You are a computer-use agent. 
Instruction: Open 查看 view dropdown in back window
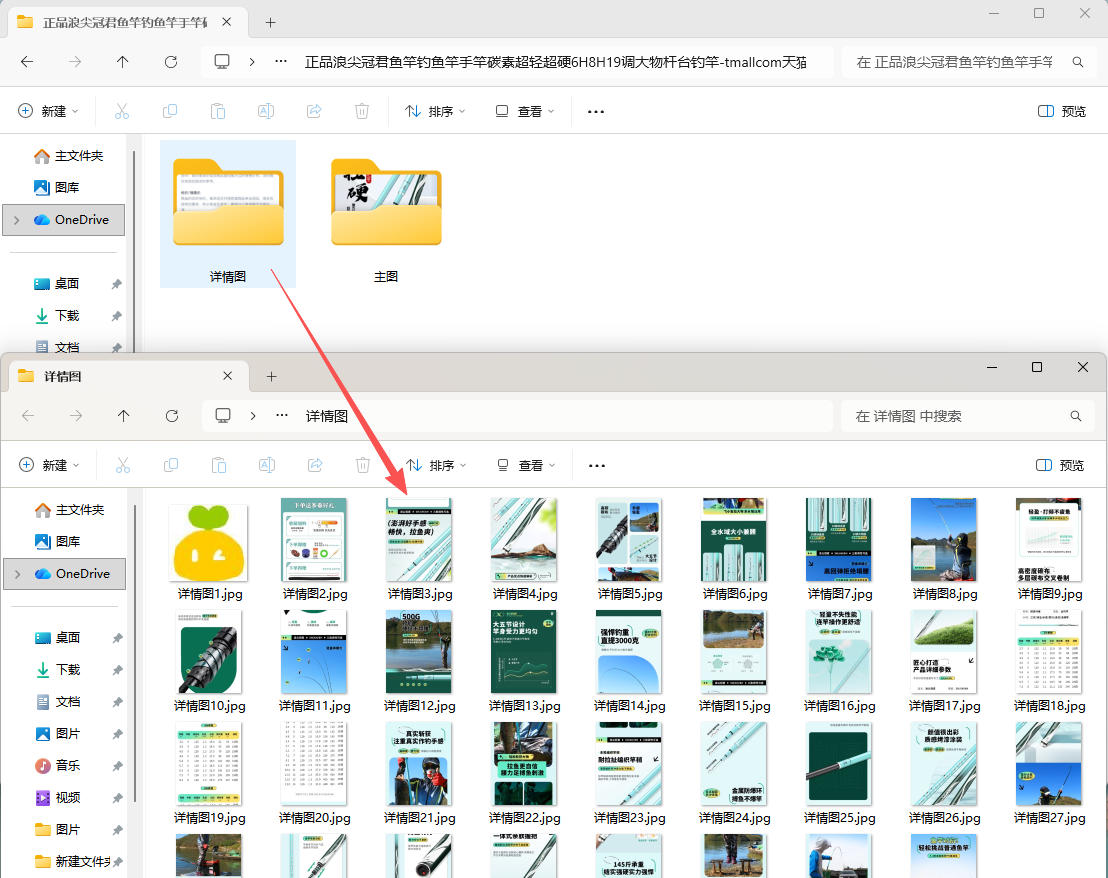(525, 111)
